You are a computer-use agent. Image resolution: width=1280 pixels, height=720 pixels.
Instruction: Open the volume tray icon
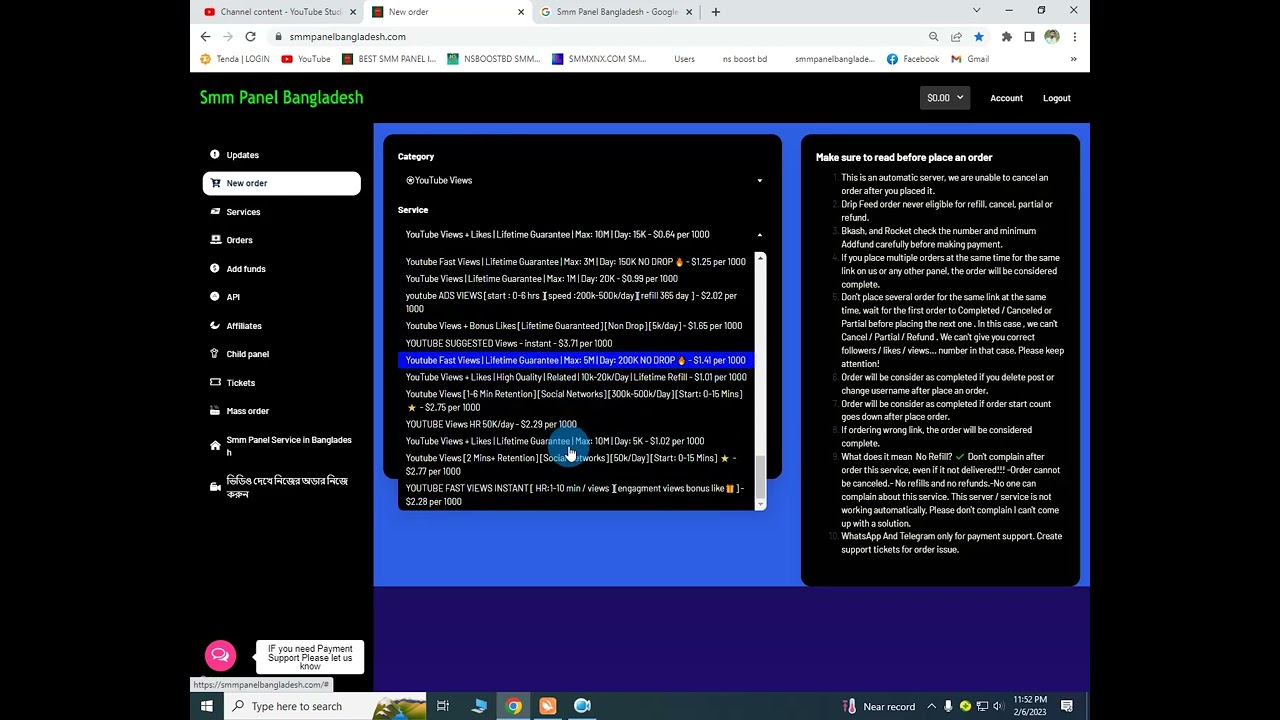pos(997,706)
